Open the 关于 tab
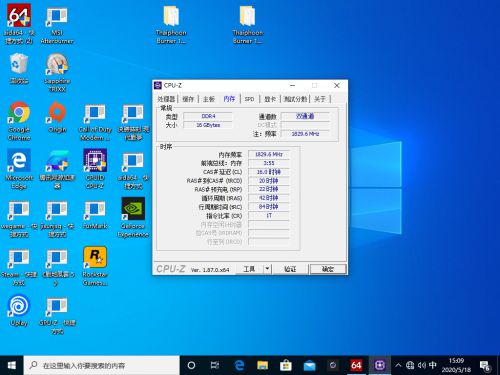 click(320, 99)
